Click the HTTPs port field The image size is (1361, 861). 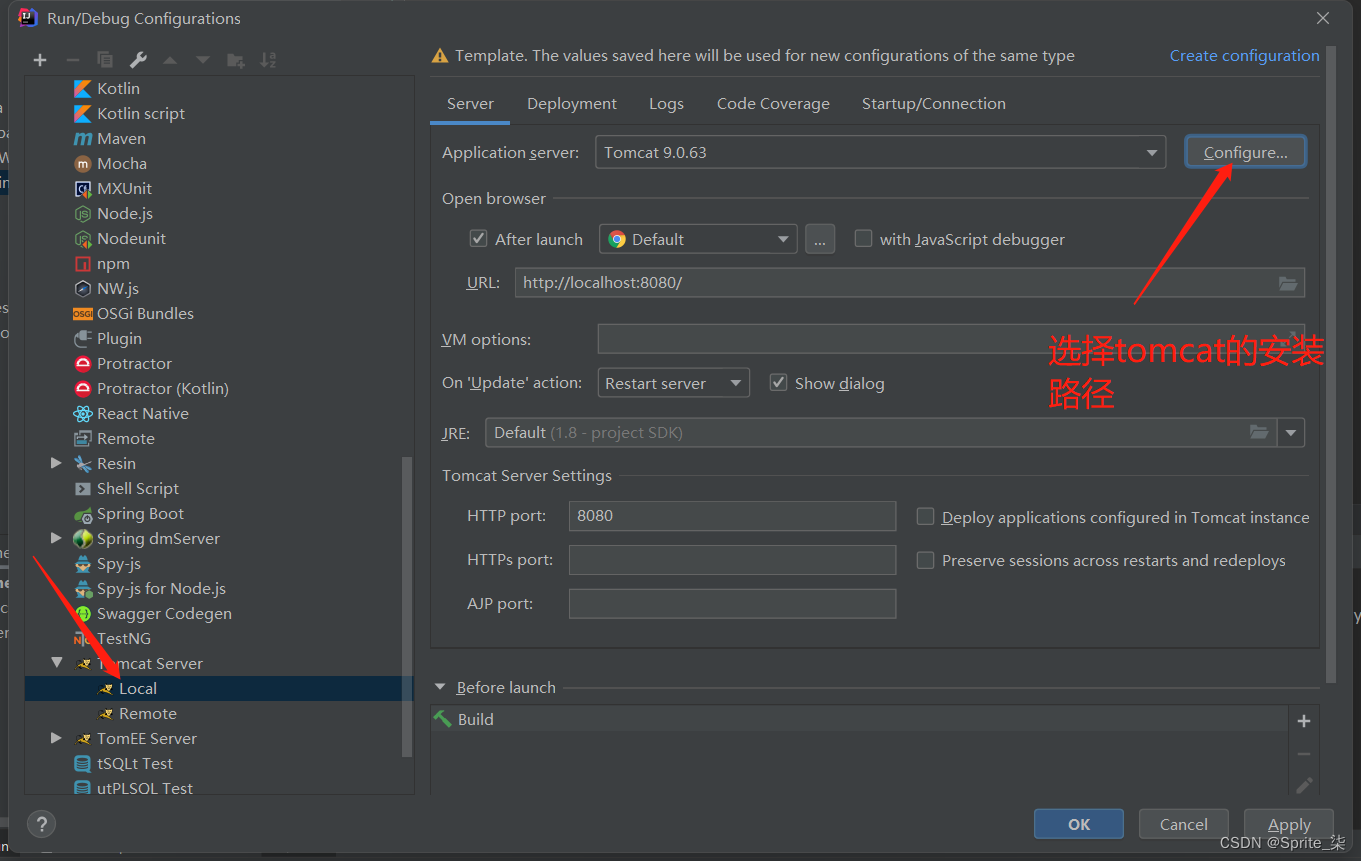click(732, 560)
